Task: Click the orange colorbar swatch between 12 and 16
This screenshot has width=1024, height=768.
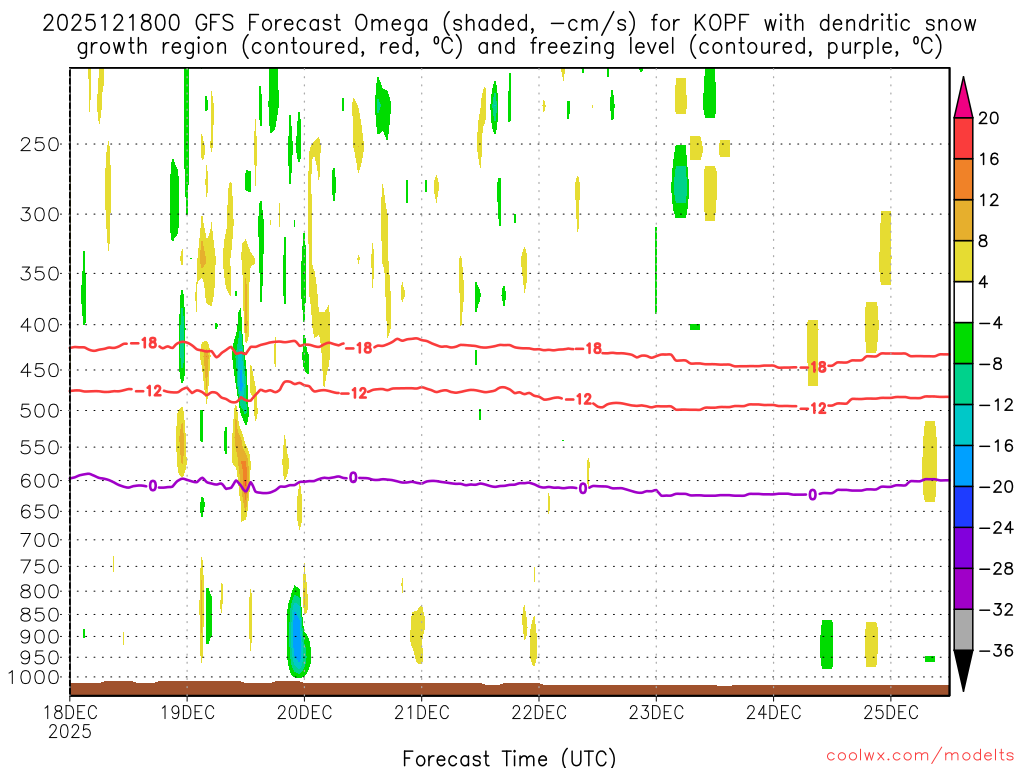Action: [963, 179]
